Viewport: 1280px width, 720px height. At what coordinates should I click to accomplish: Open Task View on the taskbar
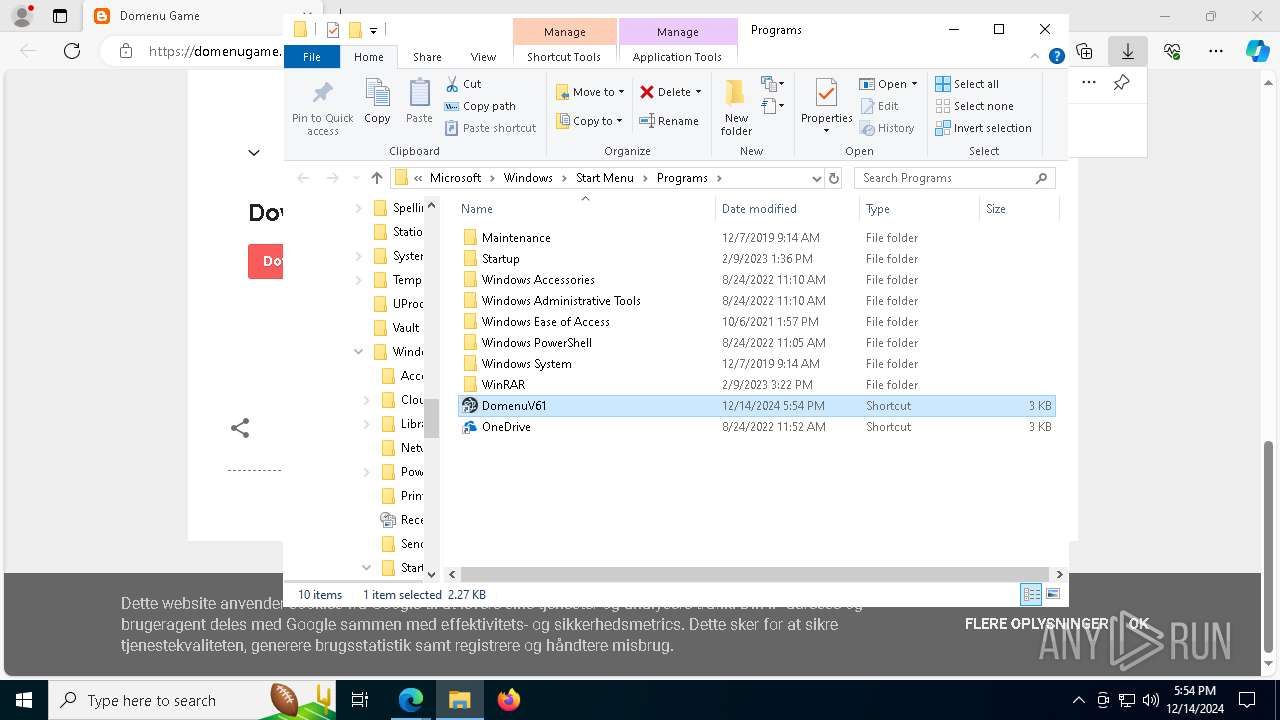point(360,700)
